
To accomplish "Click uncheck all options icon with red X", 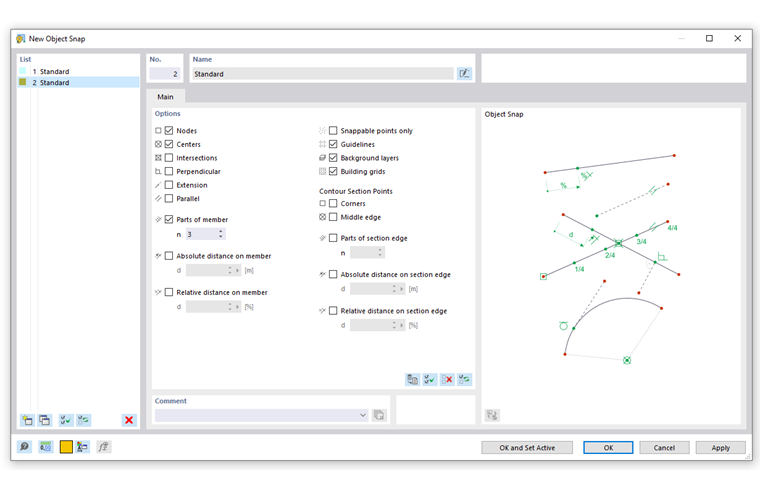I will click(x=447, y=380).
